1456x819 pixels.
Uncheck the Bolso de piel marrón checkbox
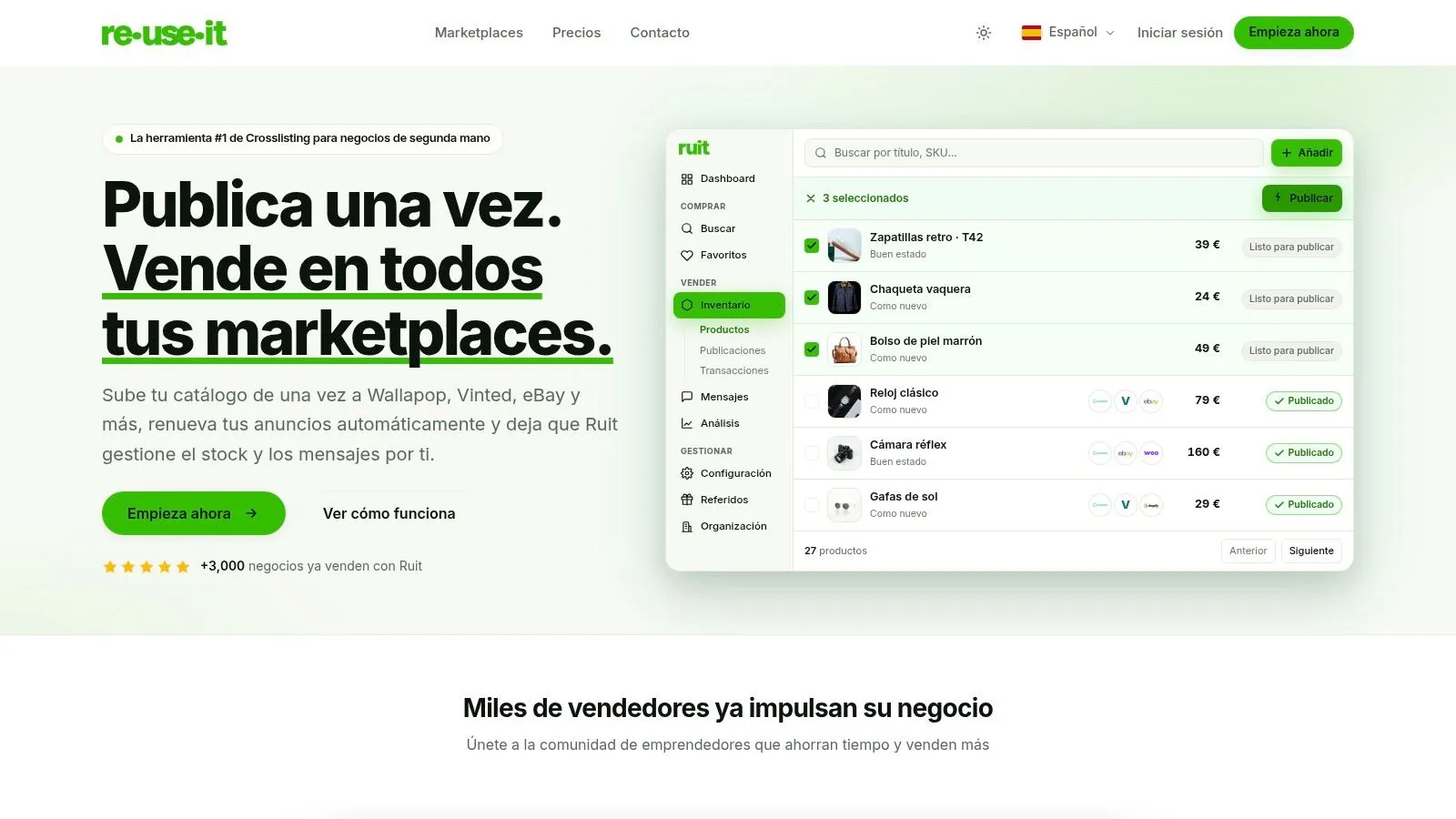812,349
